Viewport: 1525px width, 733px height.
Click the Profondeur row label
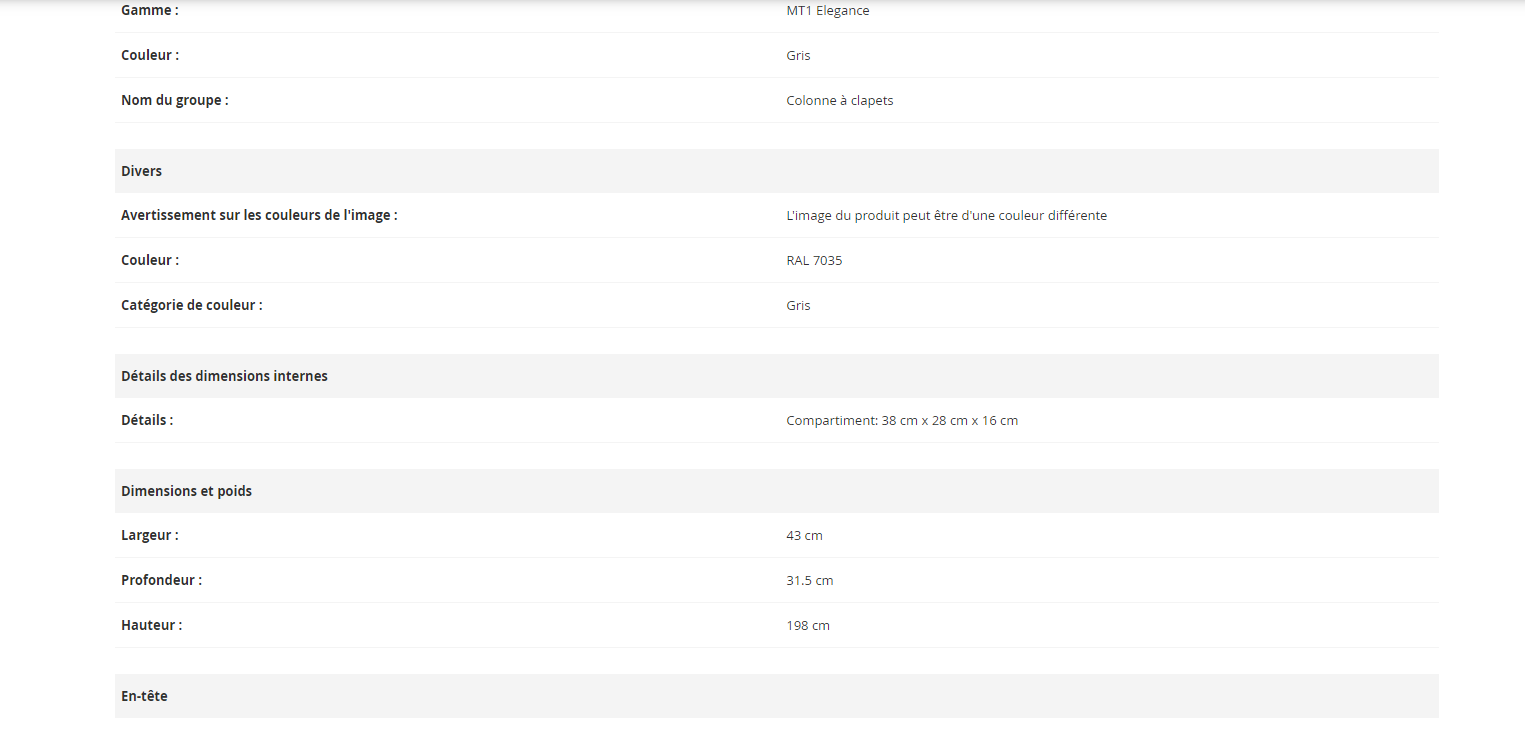(161, 580)
